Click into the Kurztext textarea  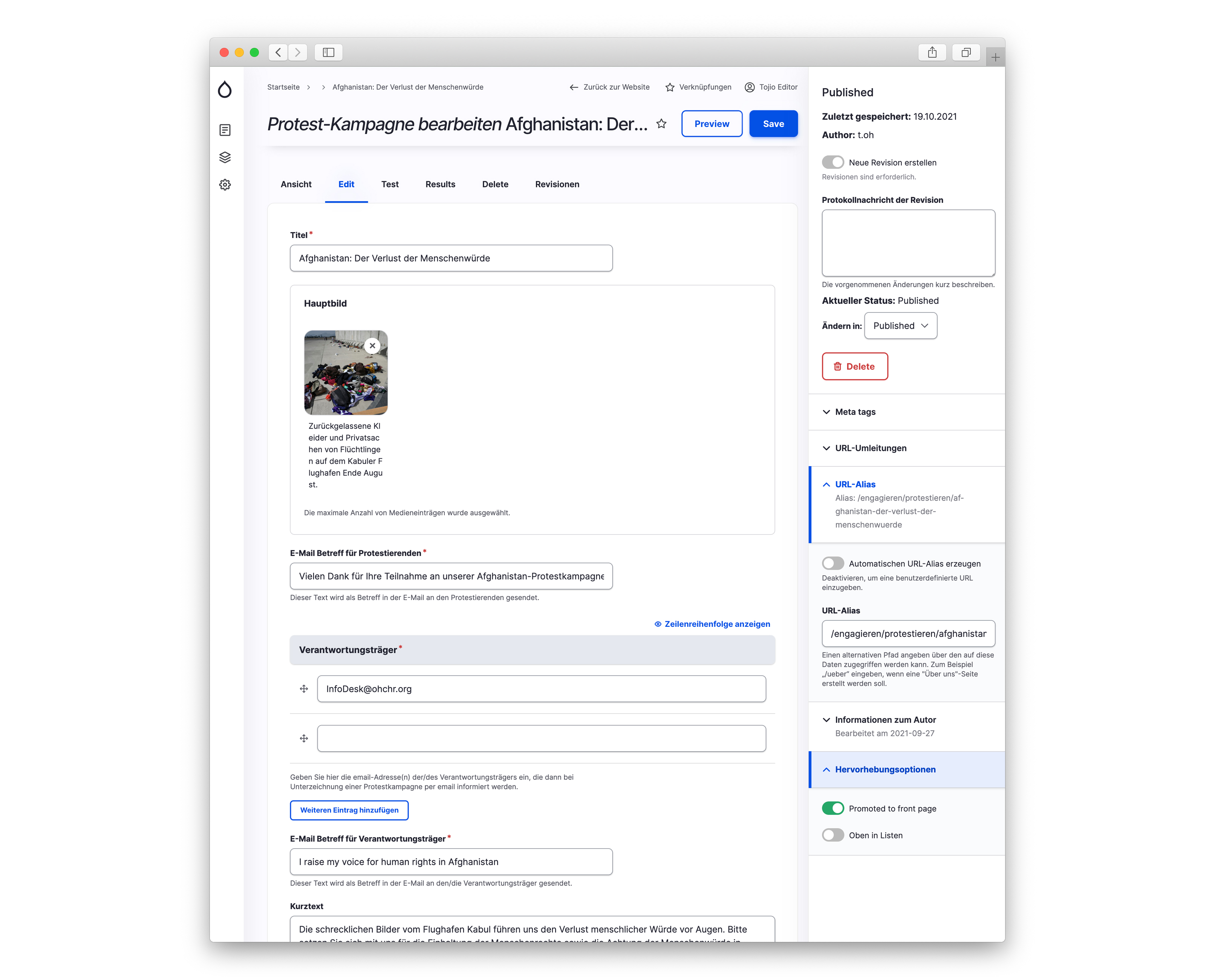(532, 929)
